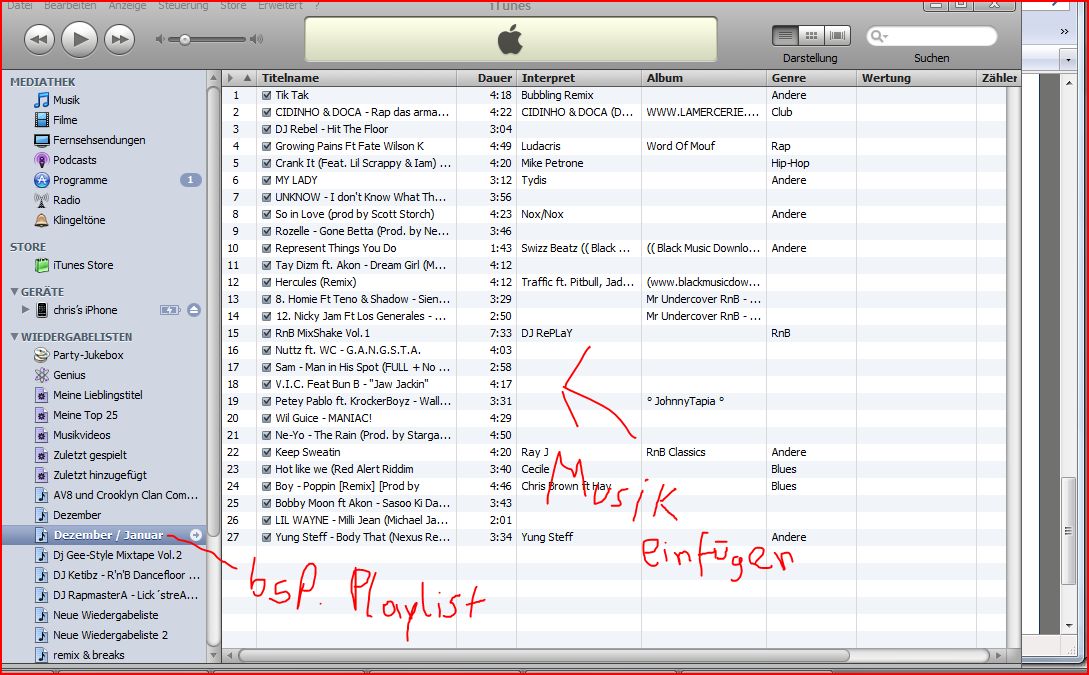Uncheck the MY LADY track checkbox
The width and height of the screenshot is (1089, 675).
click(x=266, y=181)
